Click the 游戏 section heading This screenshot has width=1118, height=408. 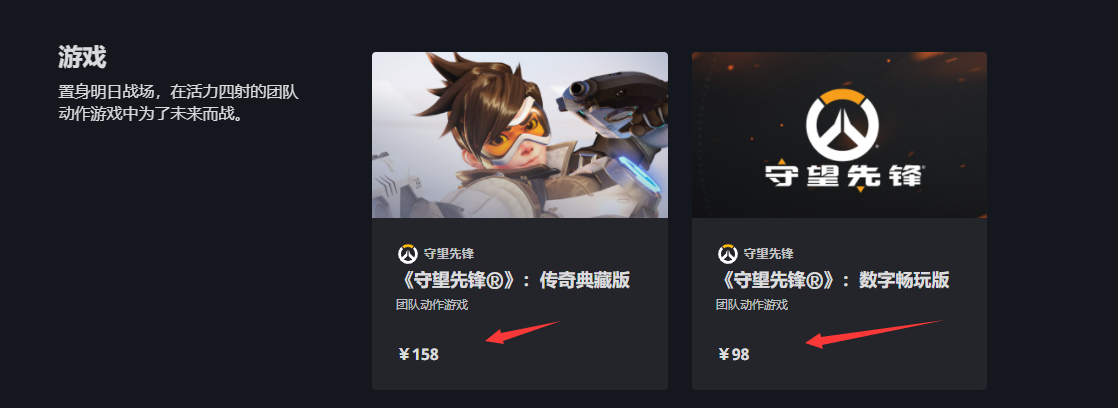pyautogui.click(x=82, y=56)
